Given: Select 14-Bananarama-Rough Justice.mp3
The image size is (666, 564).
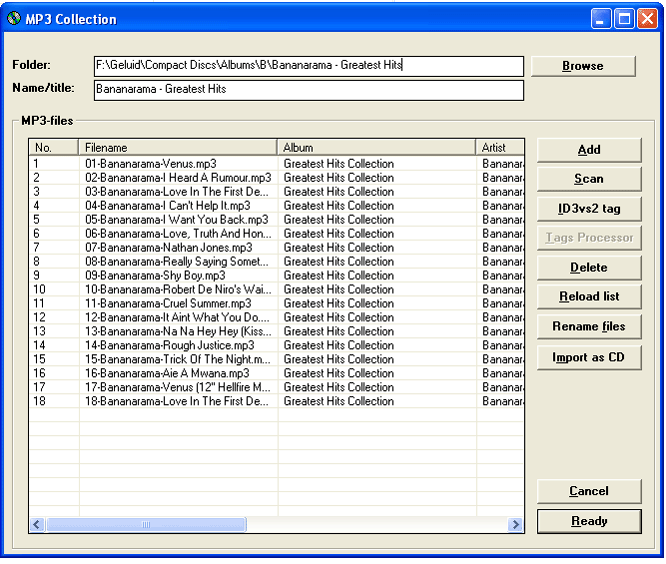Looking at the screenshot, I should coord(170,345).
